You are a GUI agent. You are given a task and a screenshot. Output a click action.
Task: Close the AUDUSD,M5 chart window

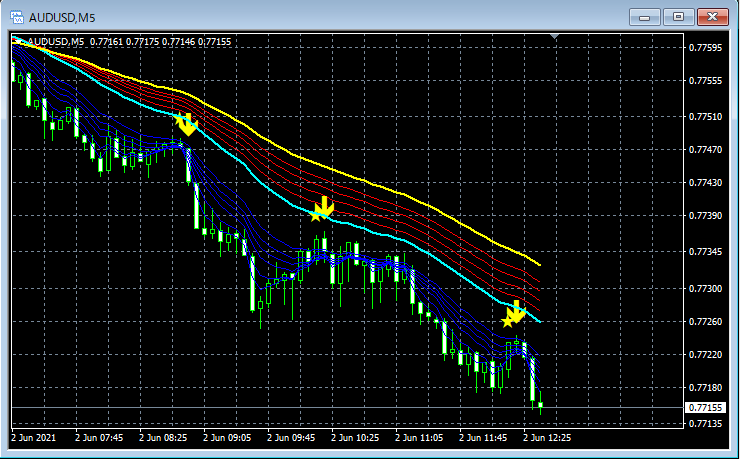(x=713, y=17)
